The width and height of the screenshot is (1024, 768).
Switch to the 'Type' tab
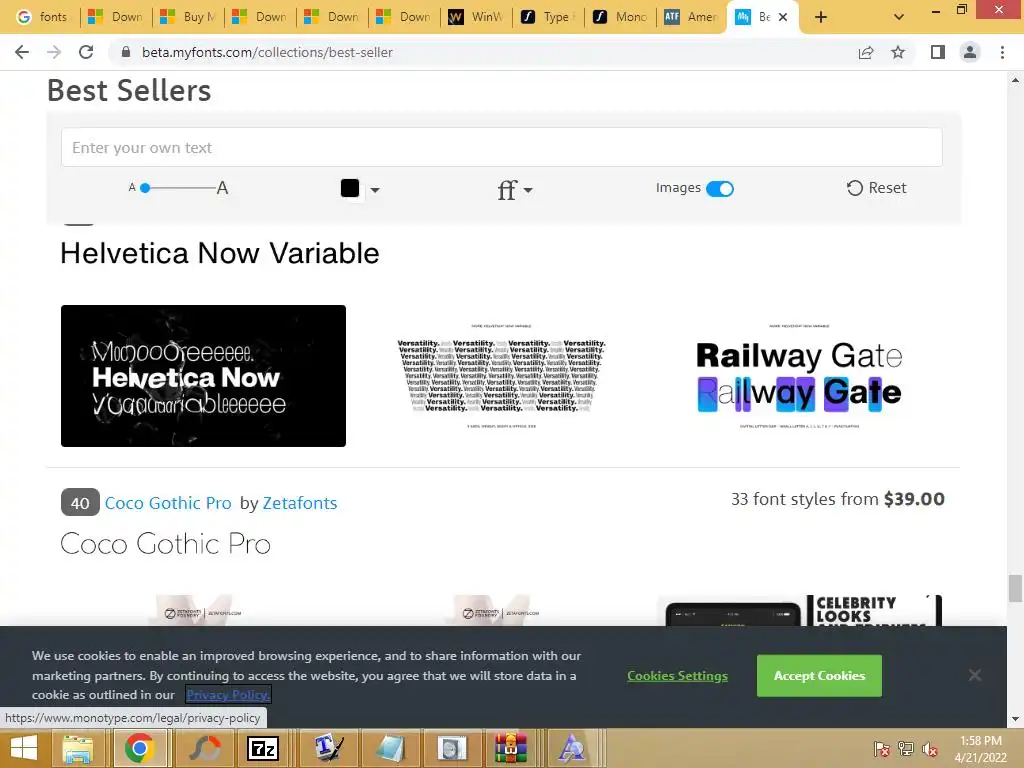point(548,17)
